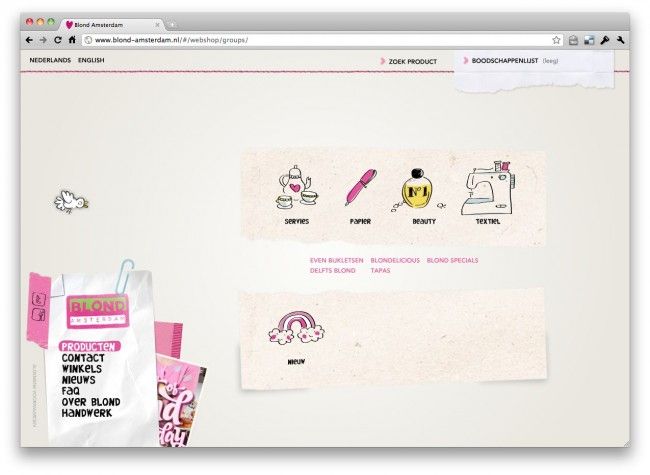Open the Servies teapot category
The image size is (650, 475).
click(x=297, y=187)
